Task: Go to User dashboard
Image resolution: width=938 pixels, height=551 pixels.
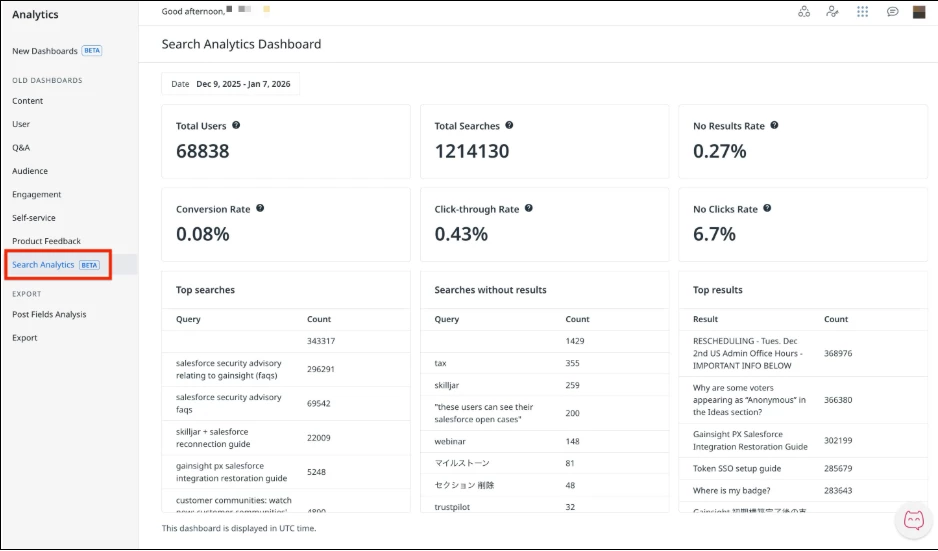Action: (x=21, y=124)
